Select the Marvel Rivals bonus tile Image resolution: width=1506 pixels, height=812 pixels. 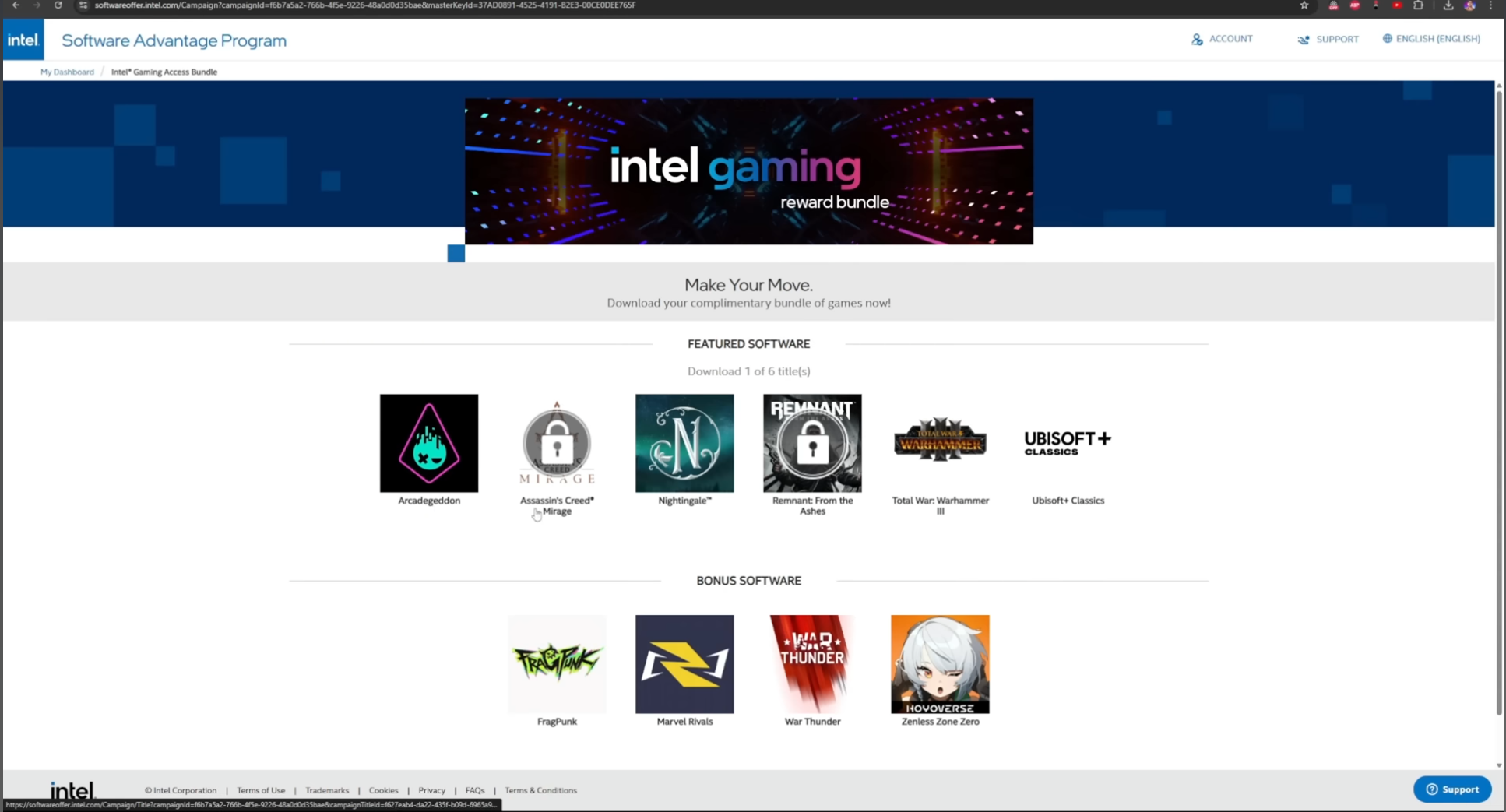point(684,664)
